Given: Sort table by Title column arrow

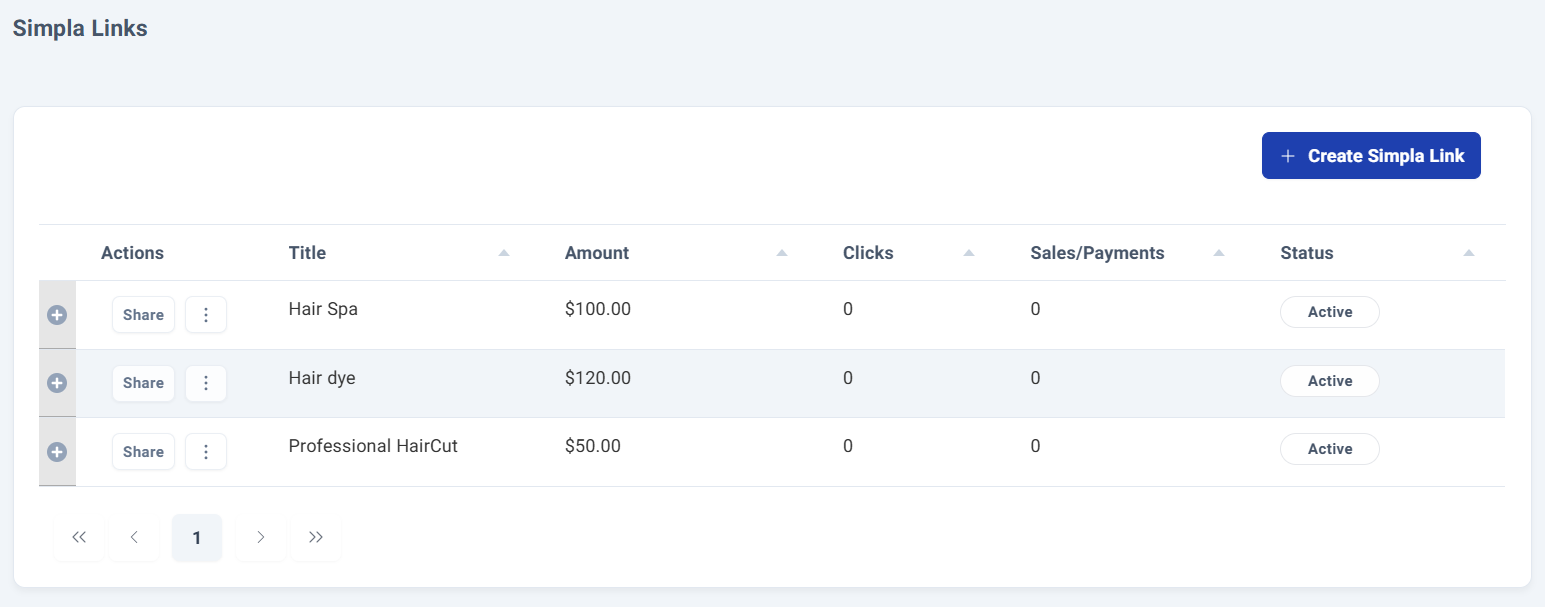Looking at the screenshot, I should point(504,253).
